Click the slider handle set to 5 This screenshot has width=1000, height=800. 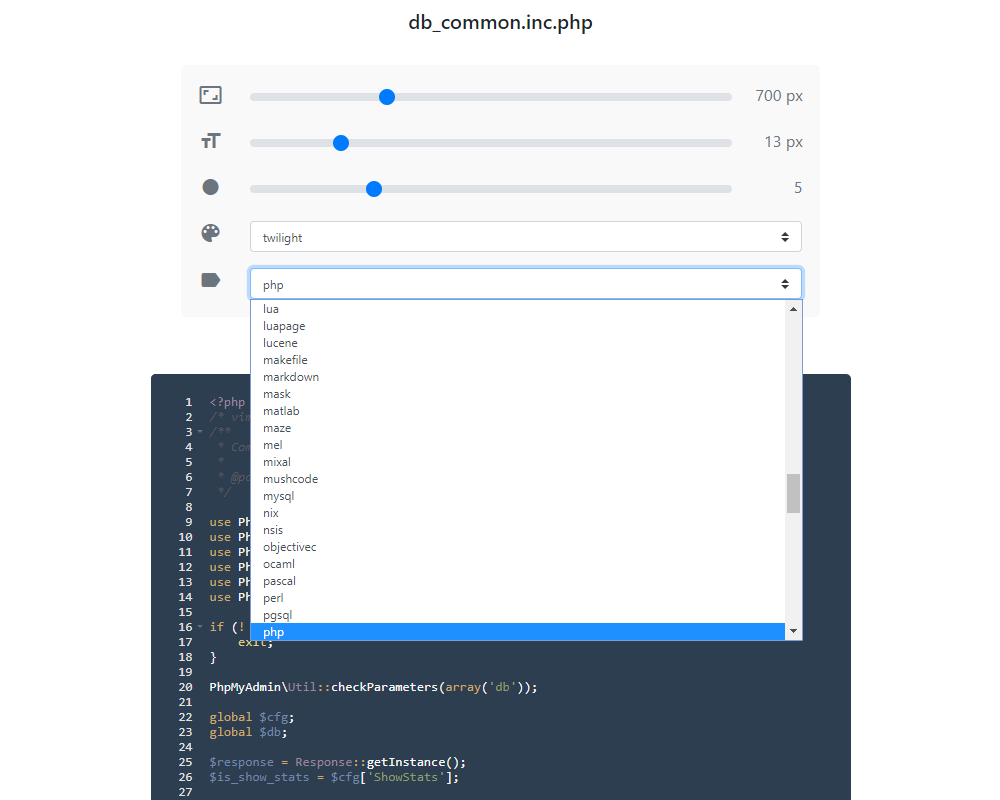pyautogui.click(x=374, y=188)
